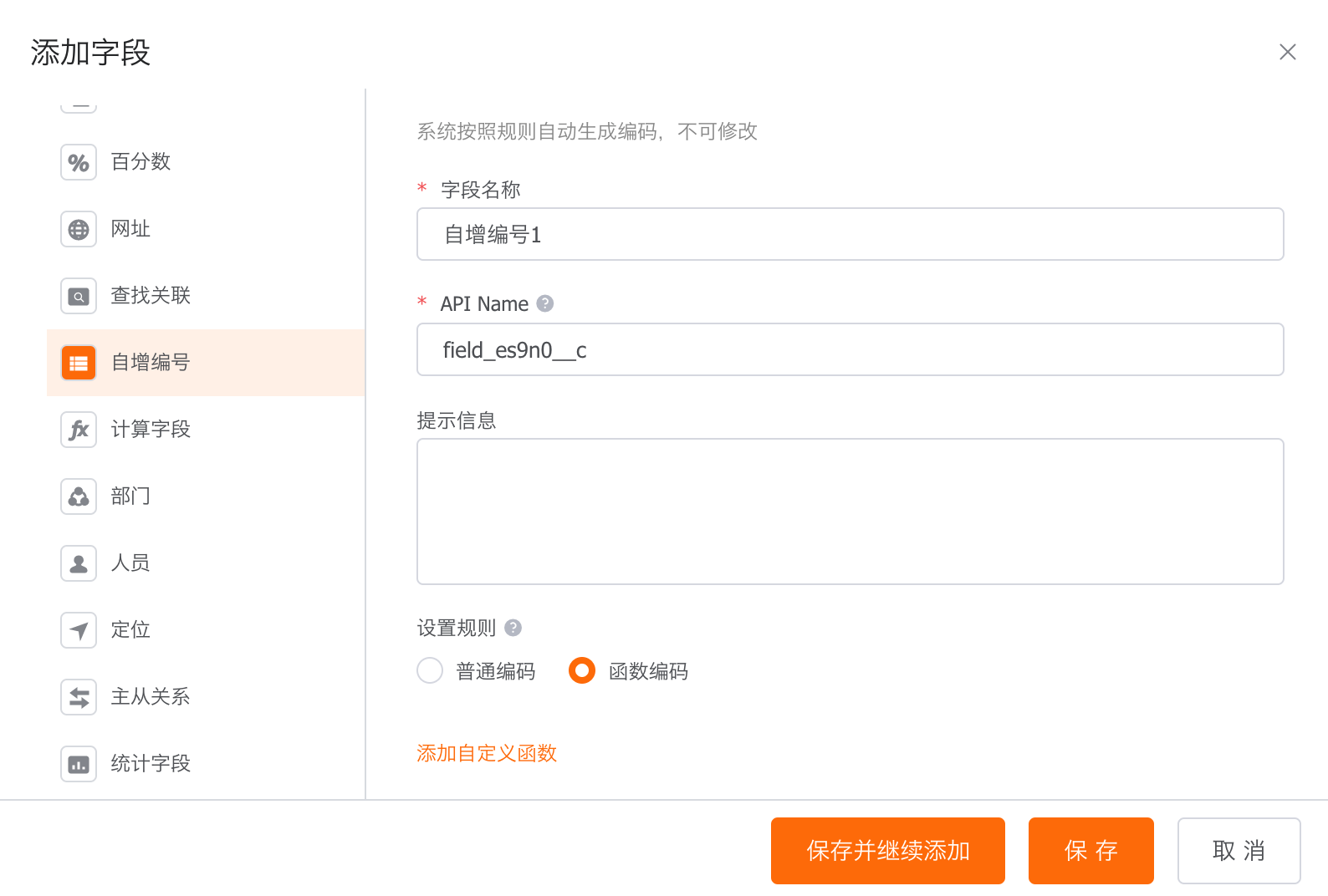Choose 主从关系 field type
This screenshot has width=1328, height=896.
pos(206,697)
